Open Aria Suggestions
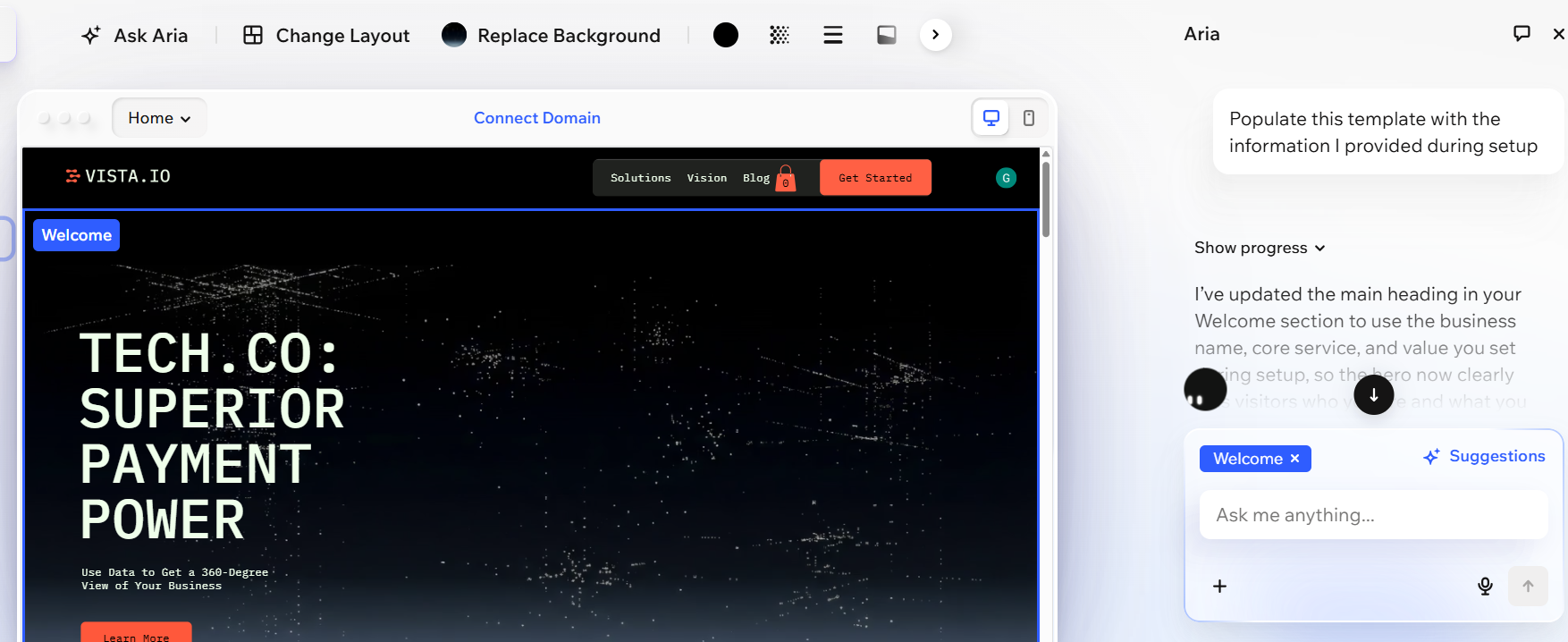 click(1484, 456)
